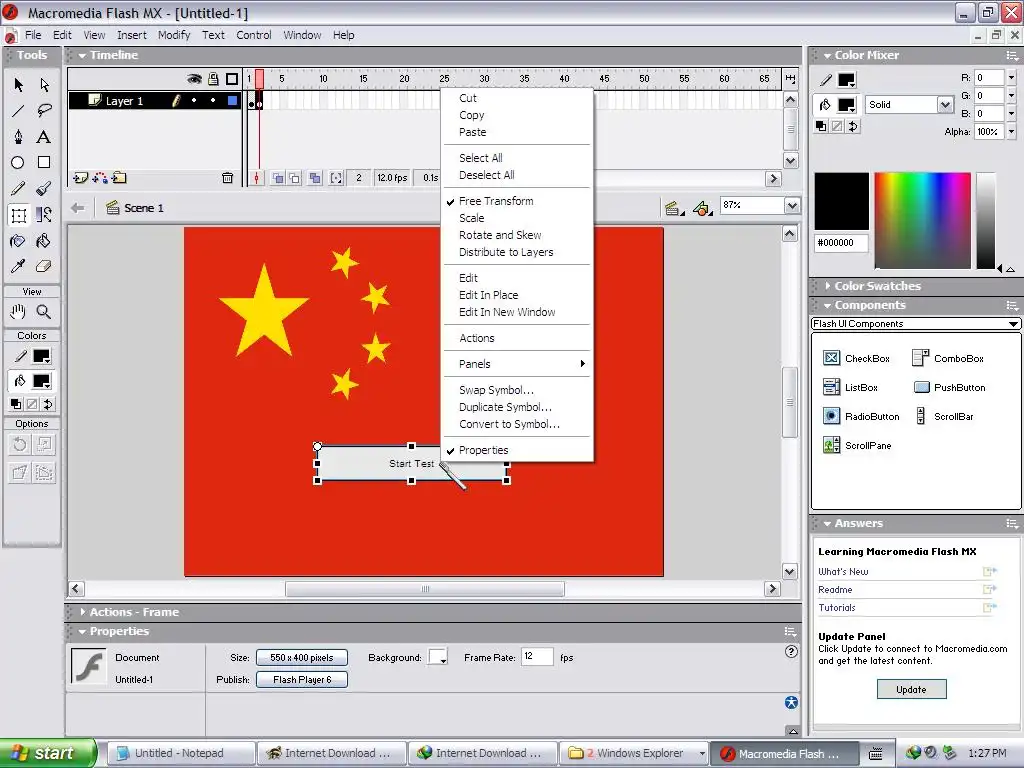Click Edit Symbols icon
The height and width of the screenshot is (768, 1024).
[702, 208]
